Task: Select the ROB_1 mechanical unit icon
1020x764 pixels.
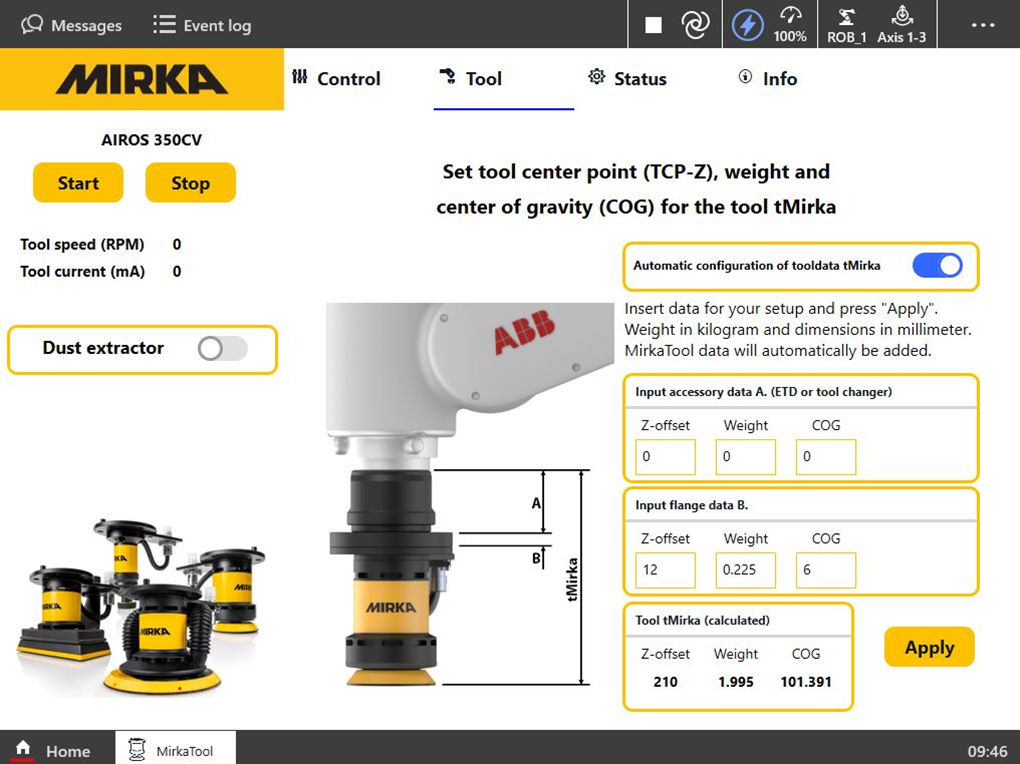Action: (845, 23)
